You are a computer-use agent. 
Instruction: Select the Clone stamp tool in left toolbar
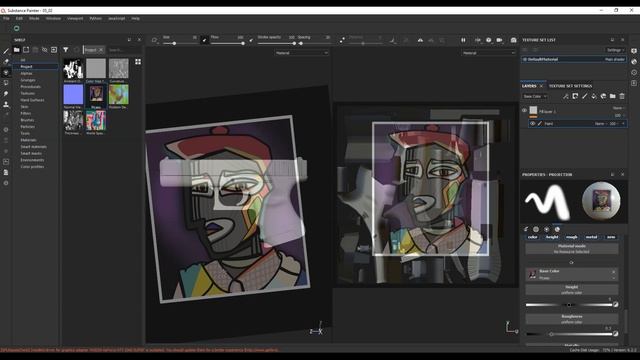point(6,104)
